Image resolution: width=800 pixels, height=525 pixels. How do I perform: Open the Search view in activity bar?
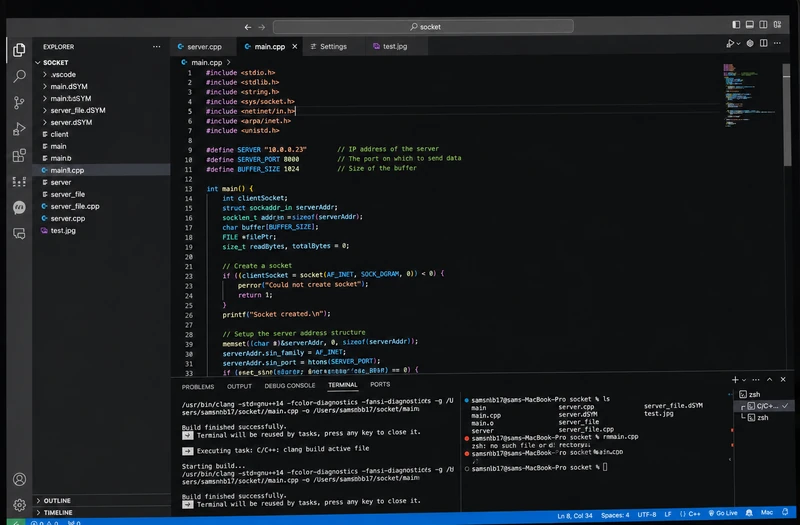pyautogui.click(x=19, y=77)
